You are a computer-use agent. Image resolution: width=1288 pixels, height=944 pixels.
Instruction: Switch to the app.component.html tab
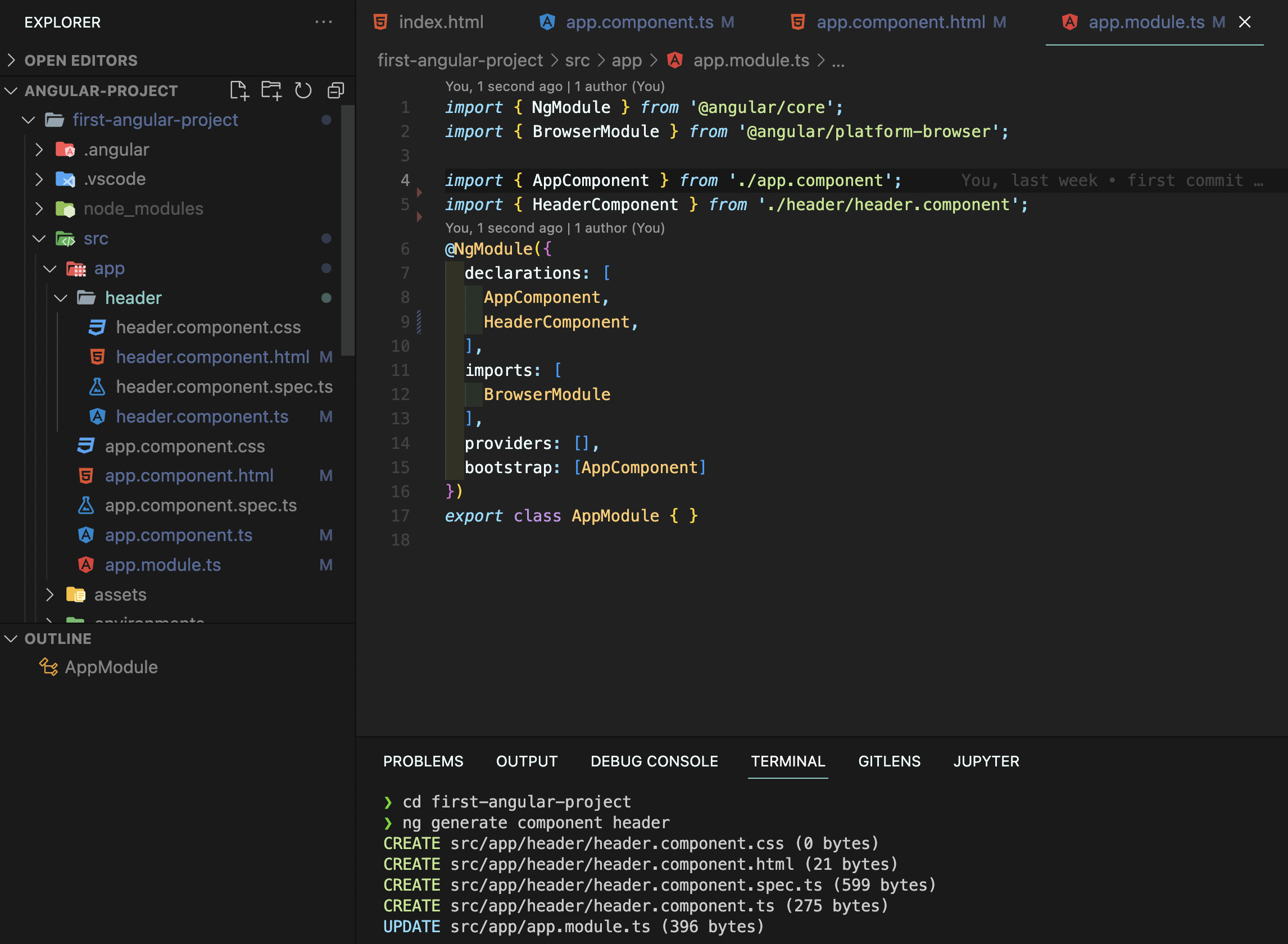click(x=900, y=22)
